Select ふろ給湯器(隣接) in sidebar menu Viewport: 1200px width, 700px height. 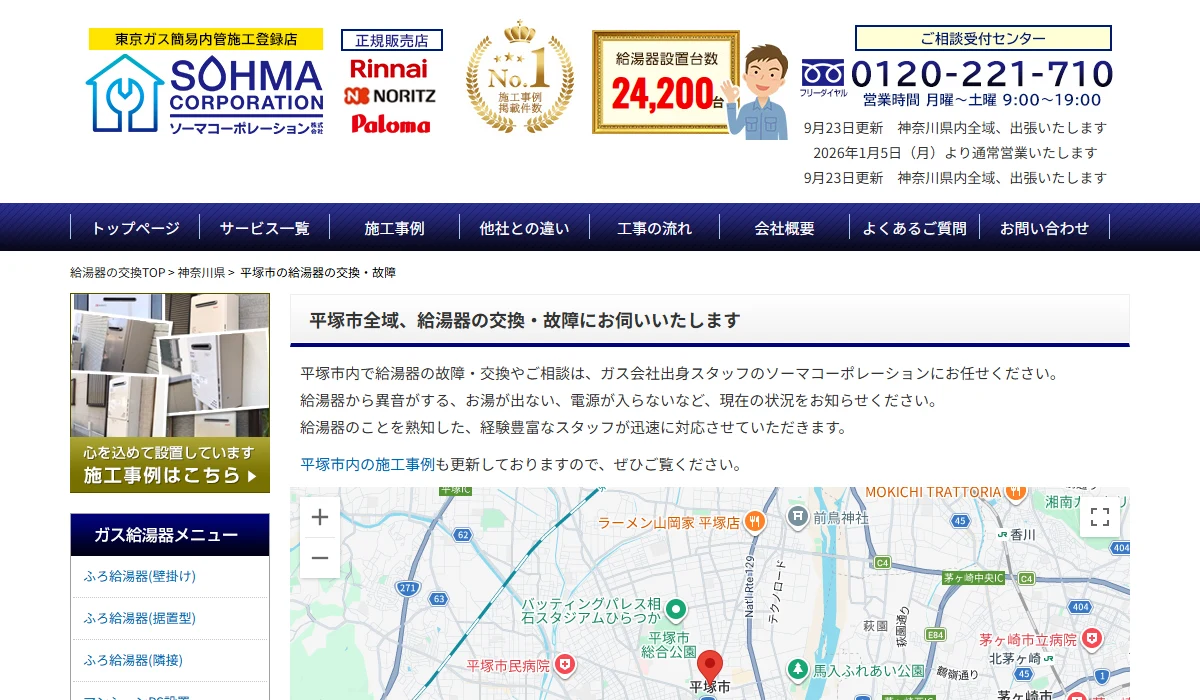tap(170, 660)
